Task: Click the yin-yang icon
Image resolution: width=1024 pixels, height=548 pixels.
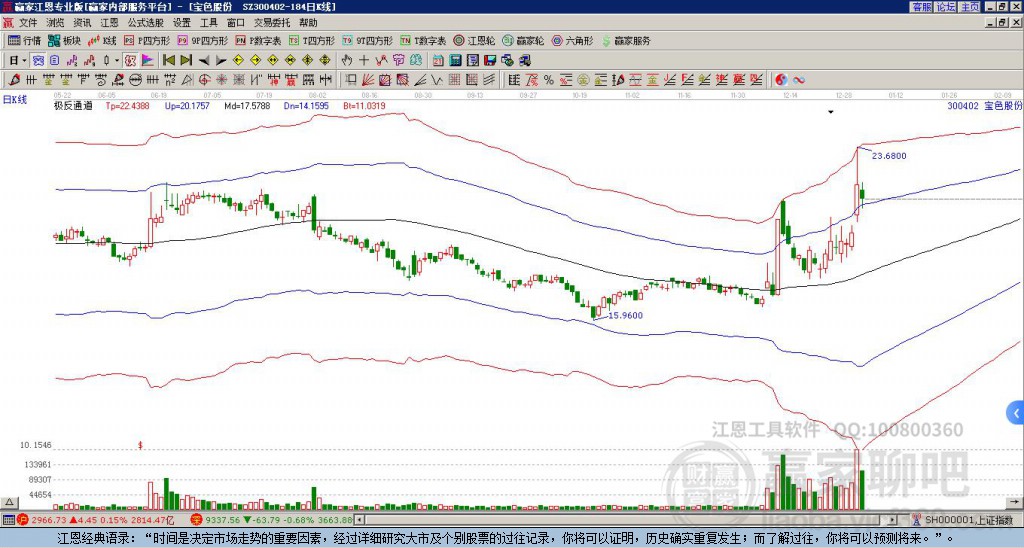Action: click(781, 80)
